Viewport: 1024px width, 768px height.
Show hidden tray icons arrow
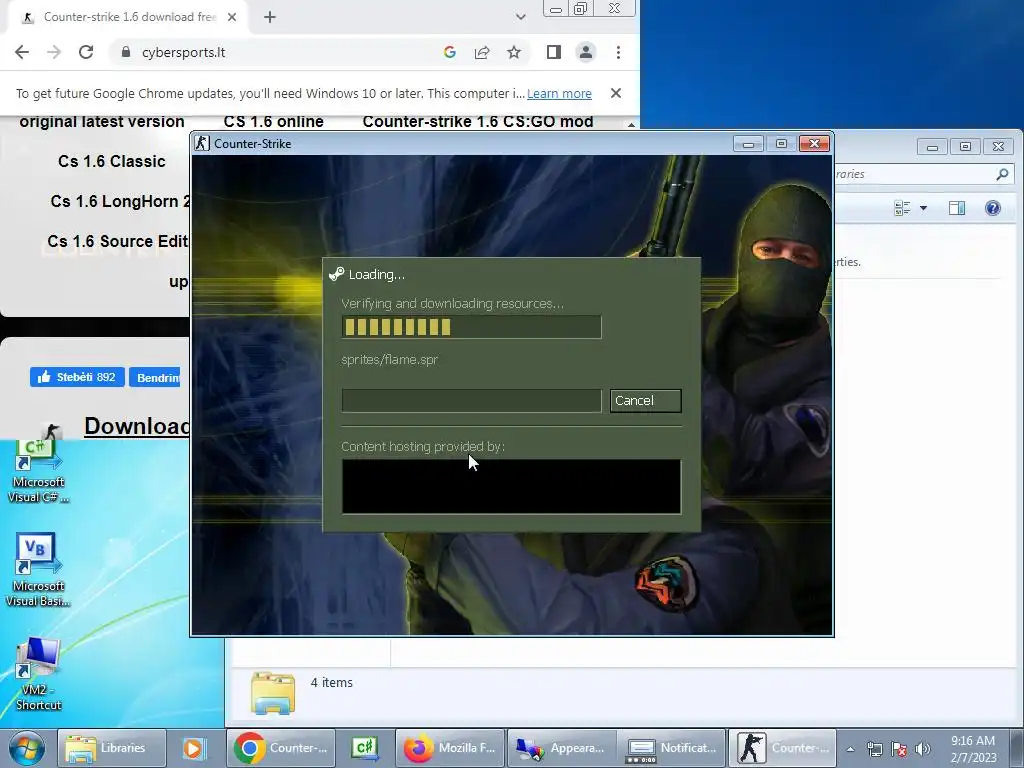(x=850, y=749)
